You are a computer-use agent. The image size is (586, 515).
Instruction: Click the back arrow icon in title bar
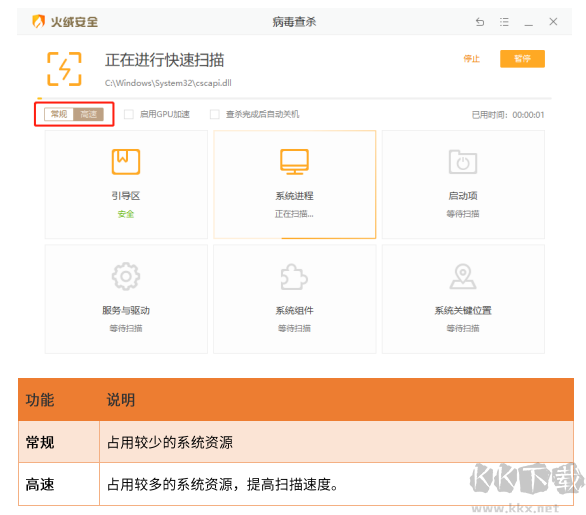480,22
